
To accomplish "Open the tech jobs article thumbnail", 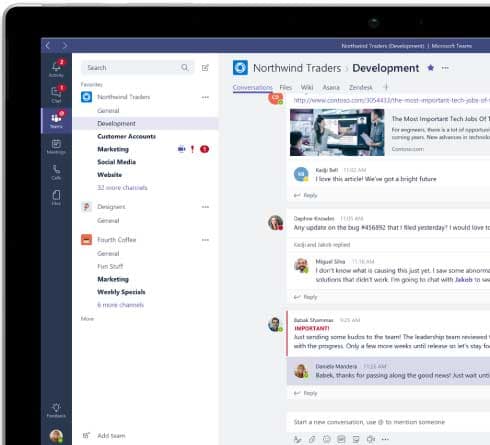I will coord(337,132).
